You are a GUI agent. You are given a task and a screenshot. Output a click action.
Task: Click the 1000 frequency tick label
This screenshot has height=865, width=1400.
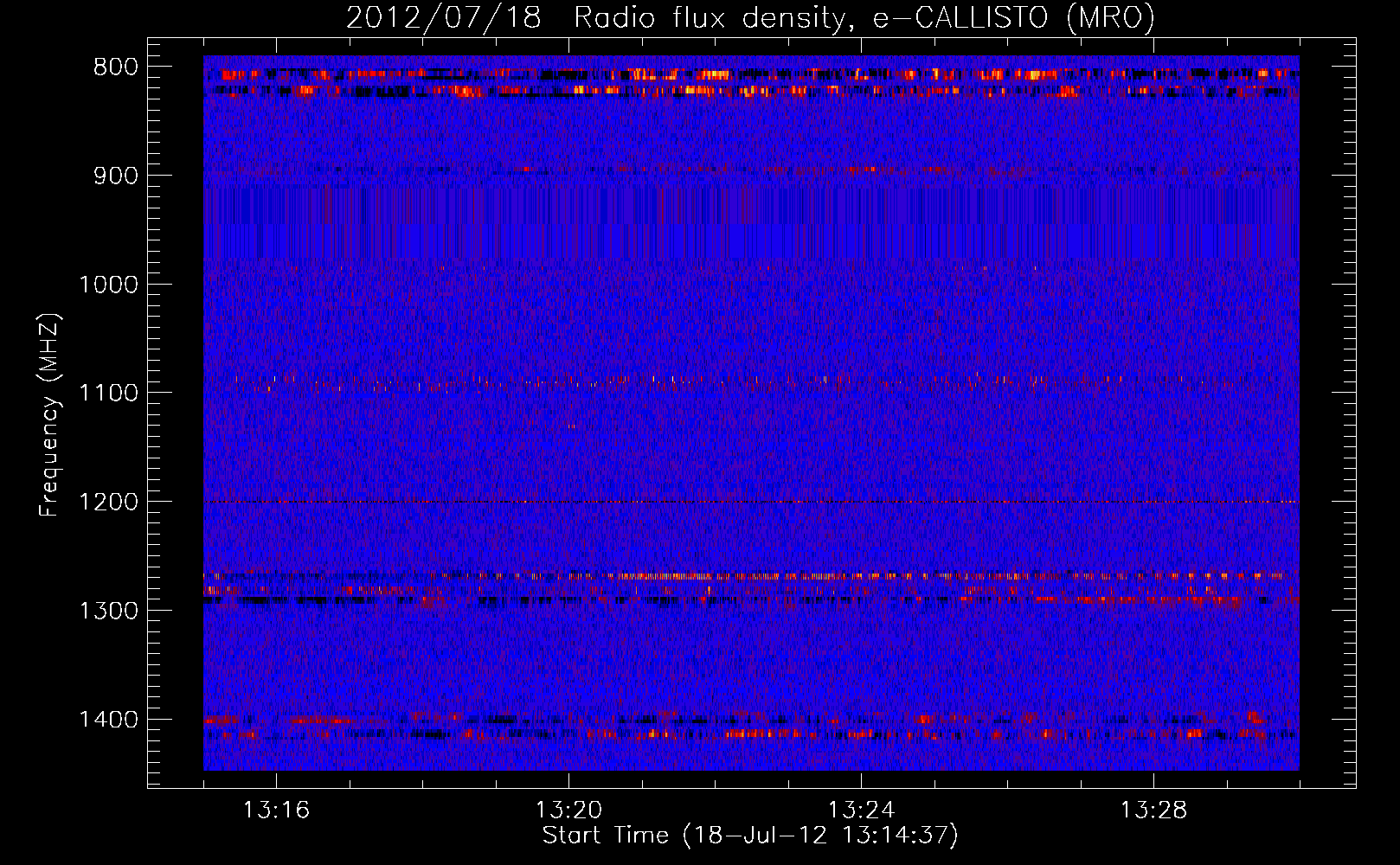click(108, 285)
